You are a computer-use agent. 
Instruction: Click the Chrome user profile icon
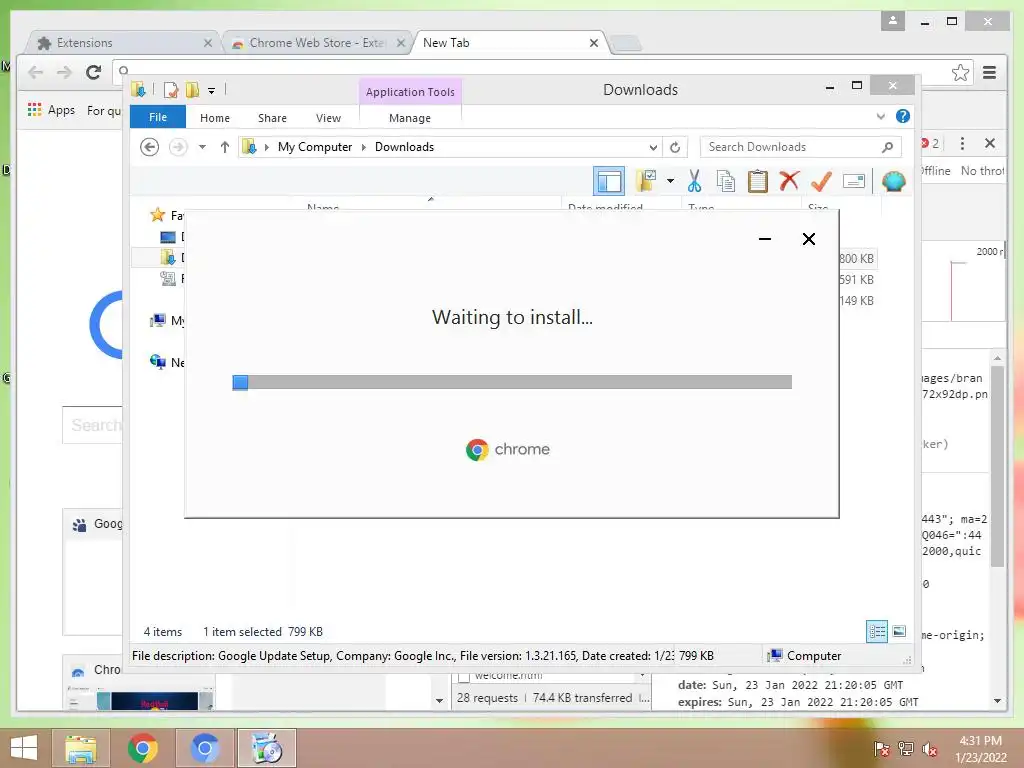(893, 21)
